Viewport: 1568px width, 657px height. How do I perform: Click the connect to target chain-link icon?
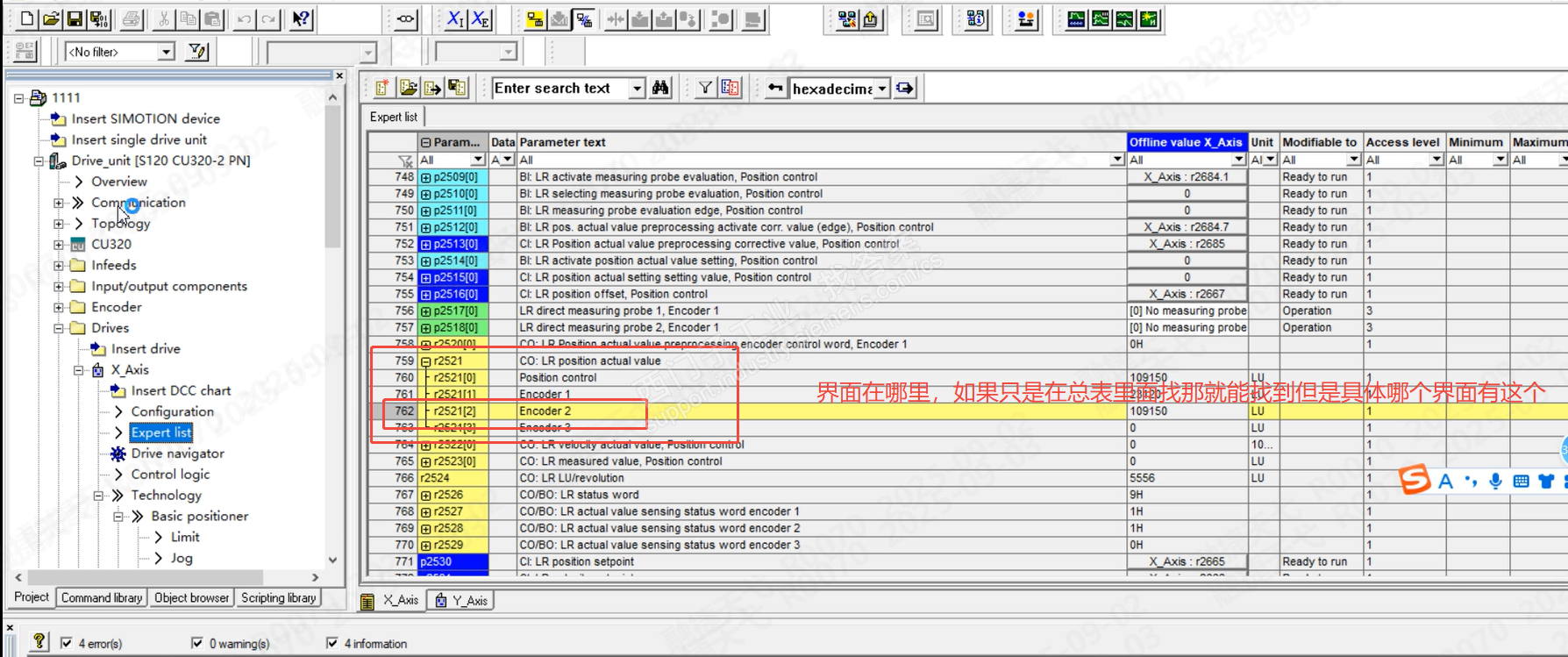[405, 18]
